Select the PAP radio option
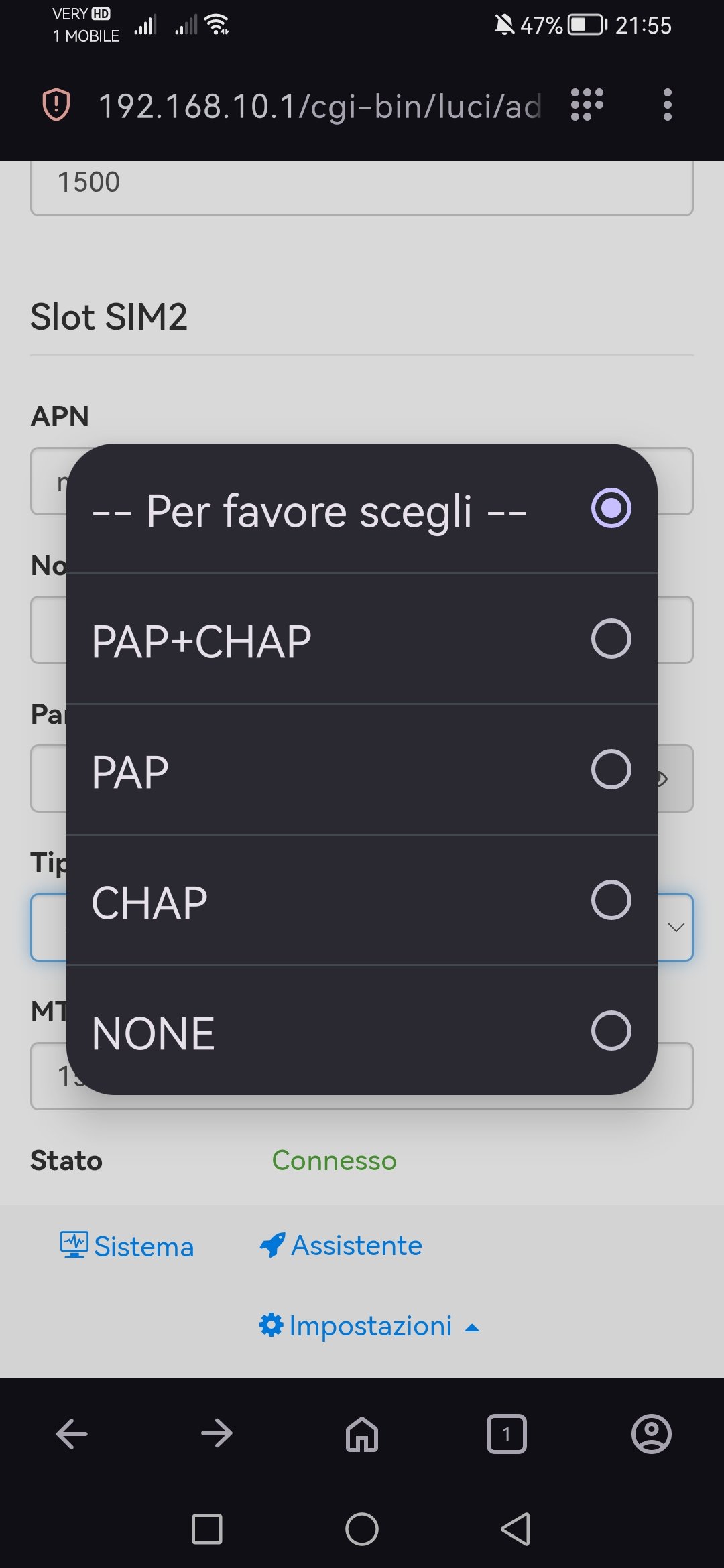724x1568 pixels. tap(611, 769)
